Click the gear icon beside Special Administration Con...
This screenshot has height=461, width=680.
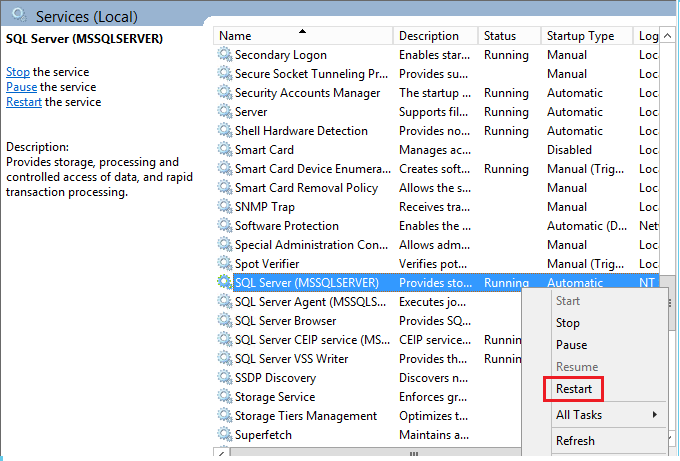pos(225,245)
